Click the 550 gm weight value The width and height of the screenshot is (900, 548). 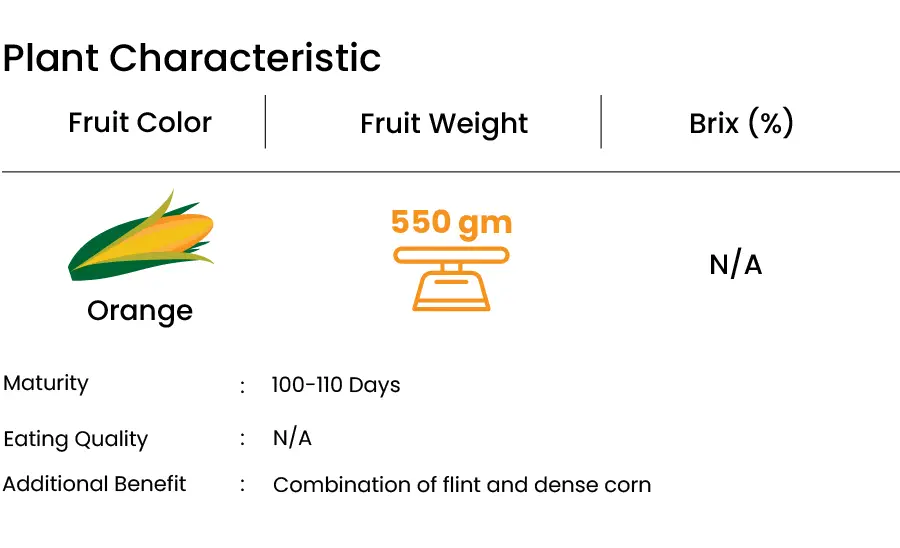point(451,221)
